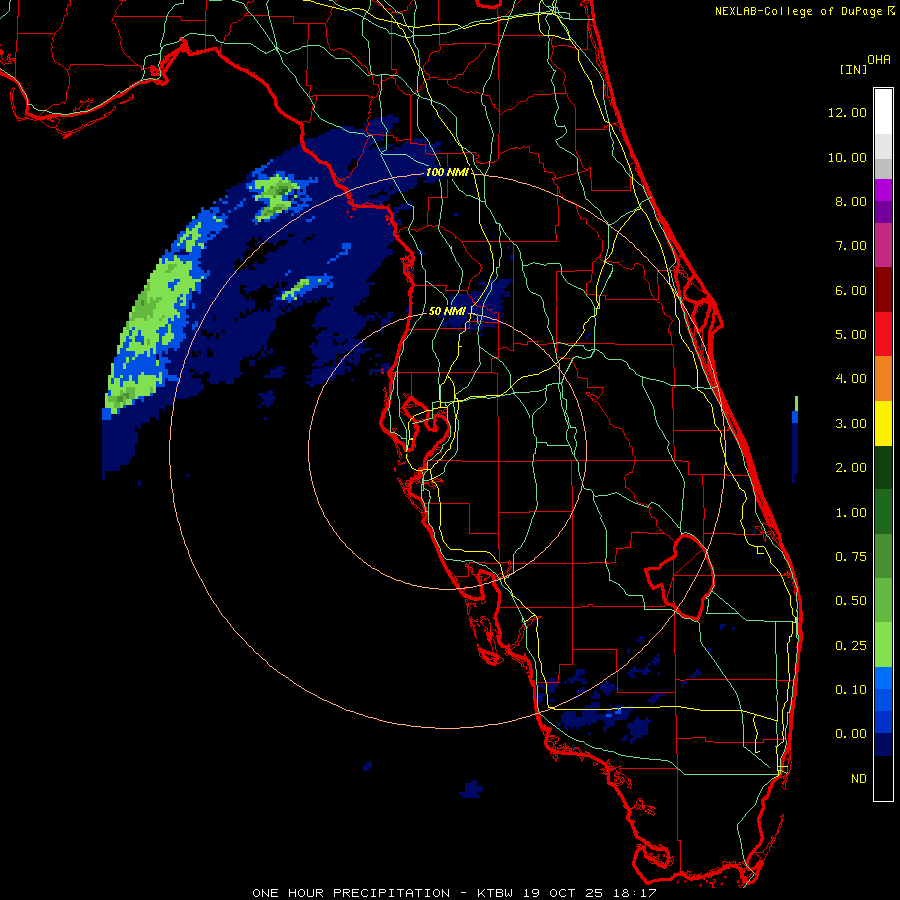The height and width of the screenshot is (900, 900).
Task: Click the 100 NMI range ring label
Action: 447,172
